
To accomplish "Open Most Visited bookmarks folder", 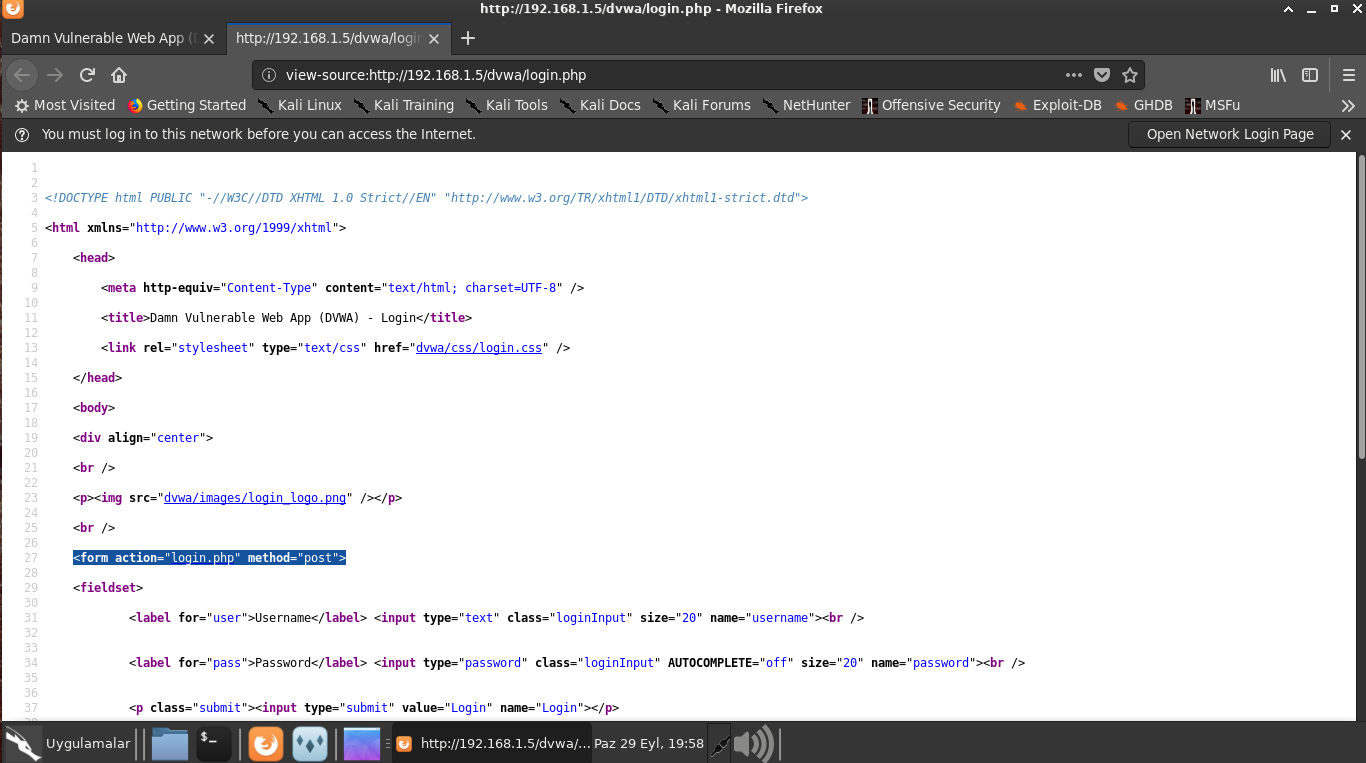I will pyautogui.click(x=65, y=105).
